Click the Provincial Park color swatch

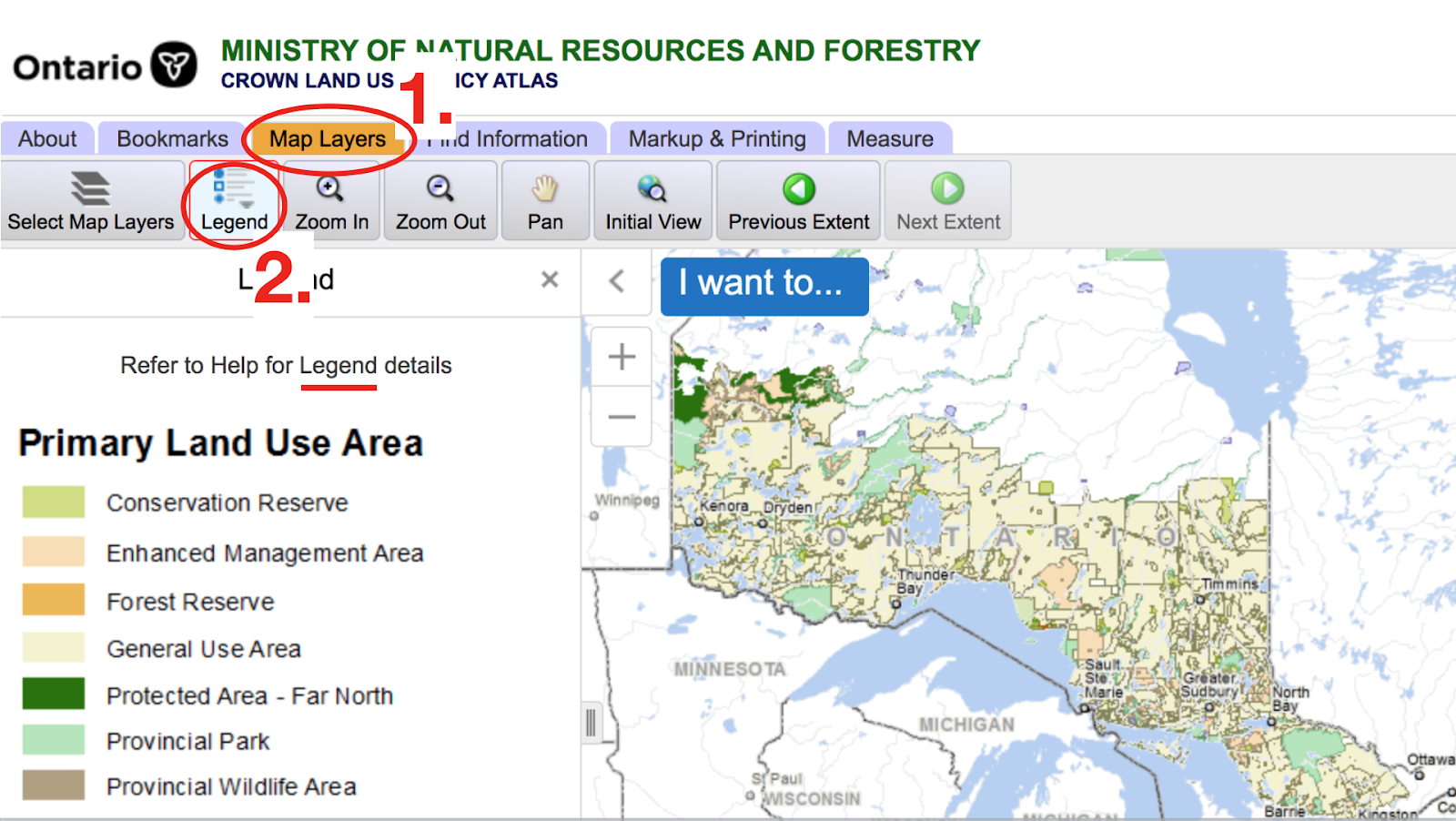tap(54, 740)
